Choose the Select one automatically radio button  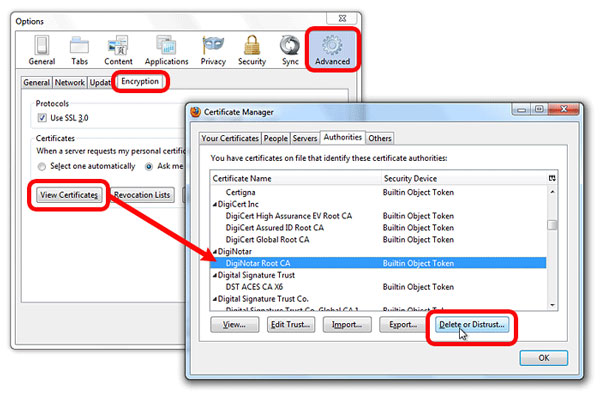coord(42,166)
